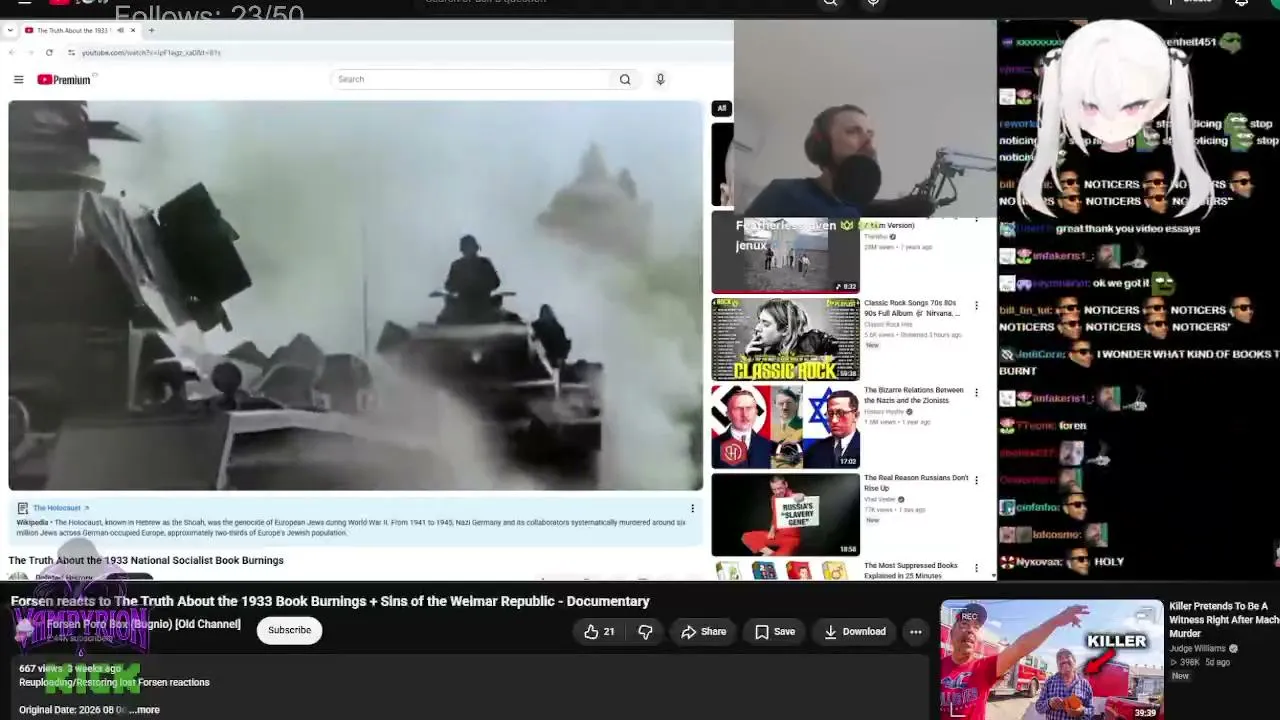
Task: Open the Judge Williams channel link
Action: click(1199, 648)
